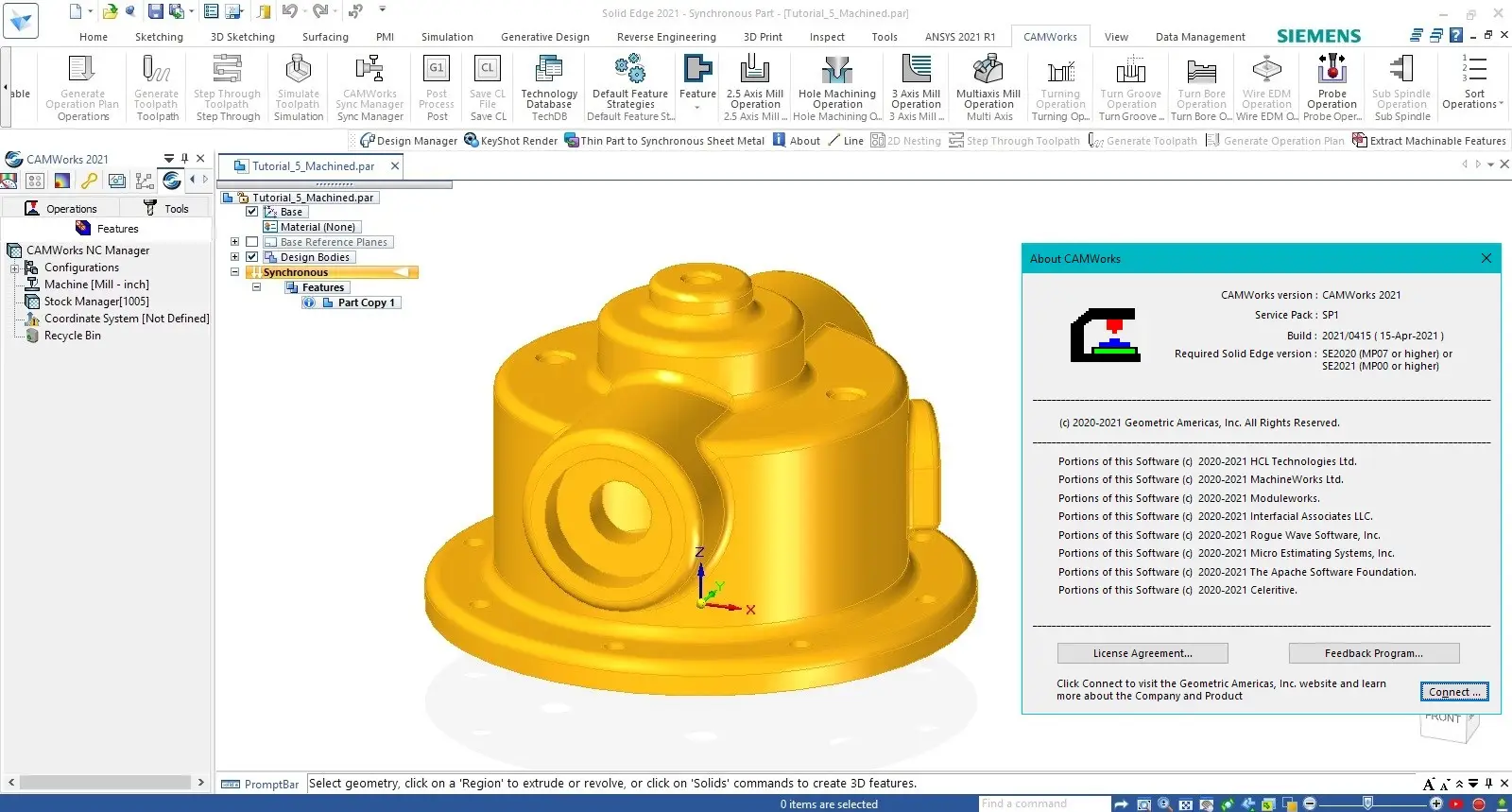Viewport: 1512px width, 812px height.
Task: Create a Hole Machining Operation
Action: click(x=837, y=88)
